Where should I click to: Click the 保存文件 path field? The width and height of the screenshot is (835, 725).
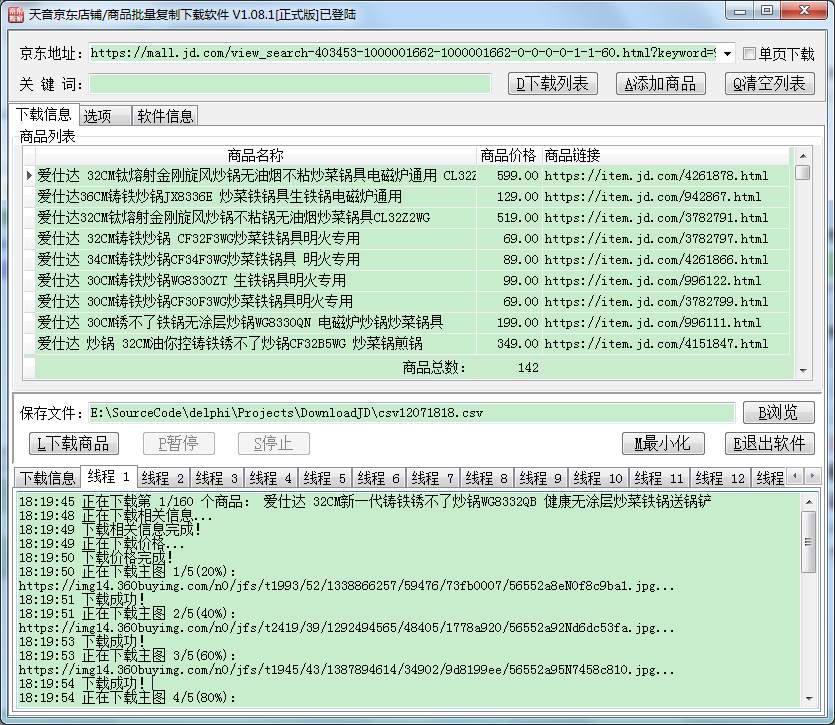point(410,412)
